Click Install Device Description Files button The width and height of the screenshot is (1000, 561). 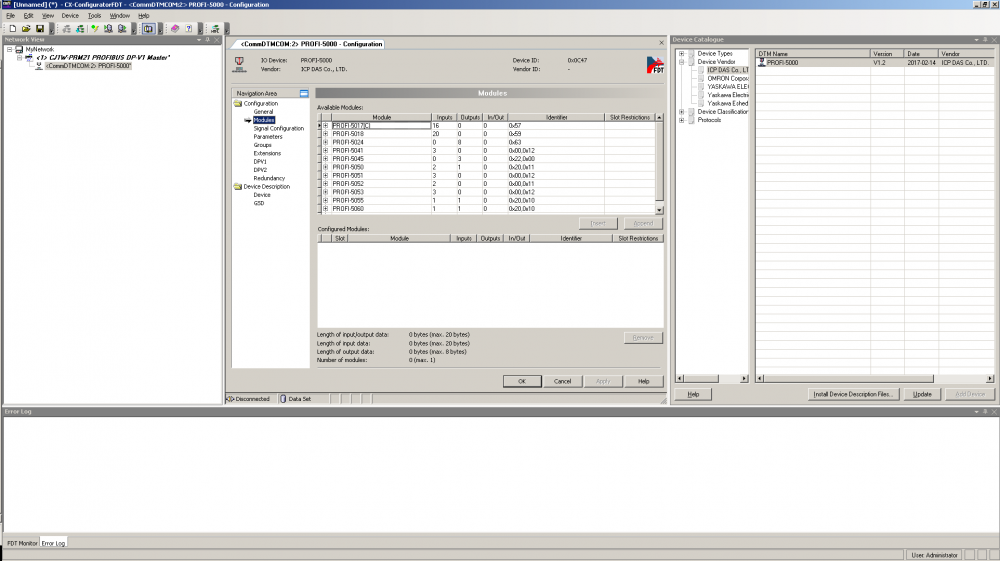coord(854,394)
